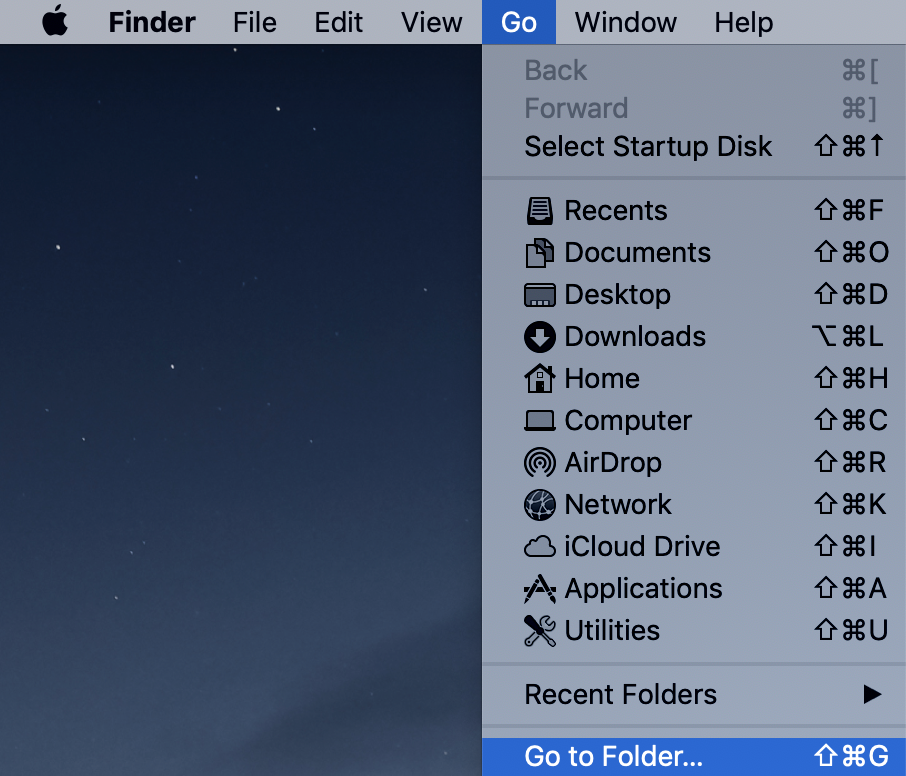Click the Computer laptop icon

[540, 421]
